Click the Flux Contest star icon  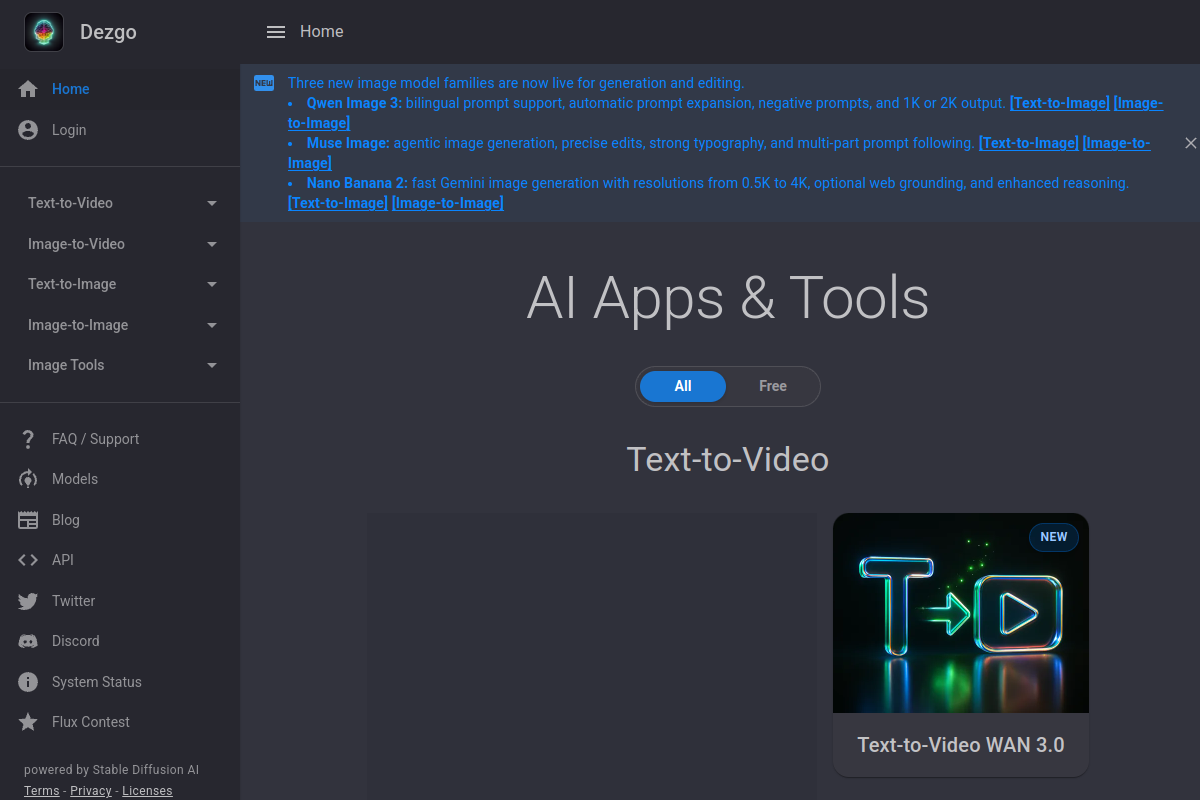coord(28,722)
